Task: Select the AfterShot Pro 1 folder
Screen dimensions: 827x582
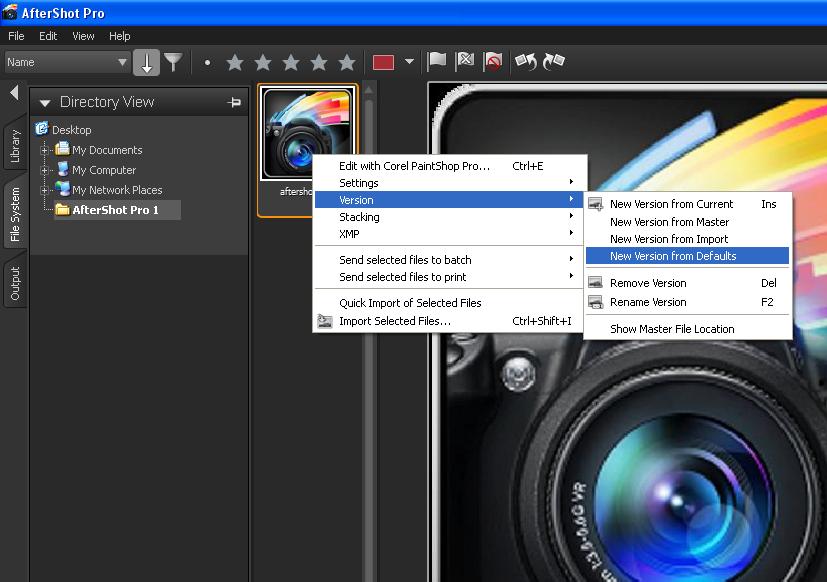Action: point(118,210)
